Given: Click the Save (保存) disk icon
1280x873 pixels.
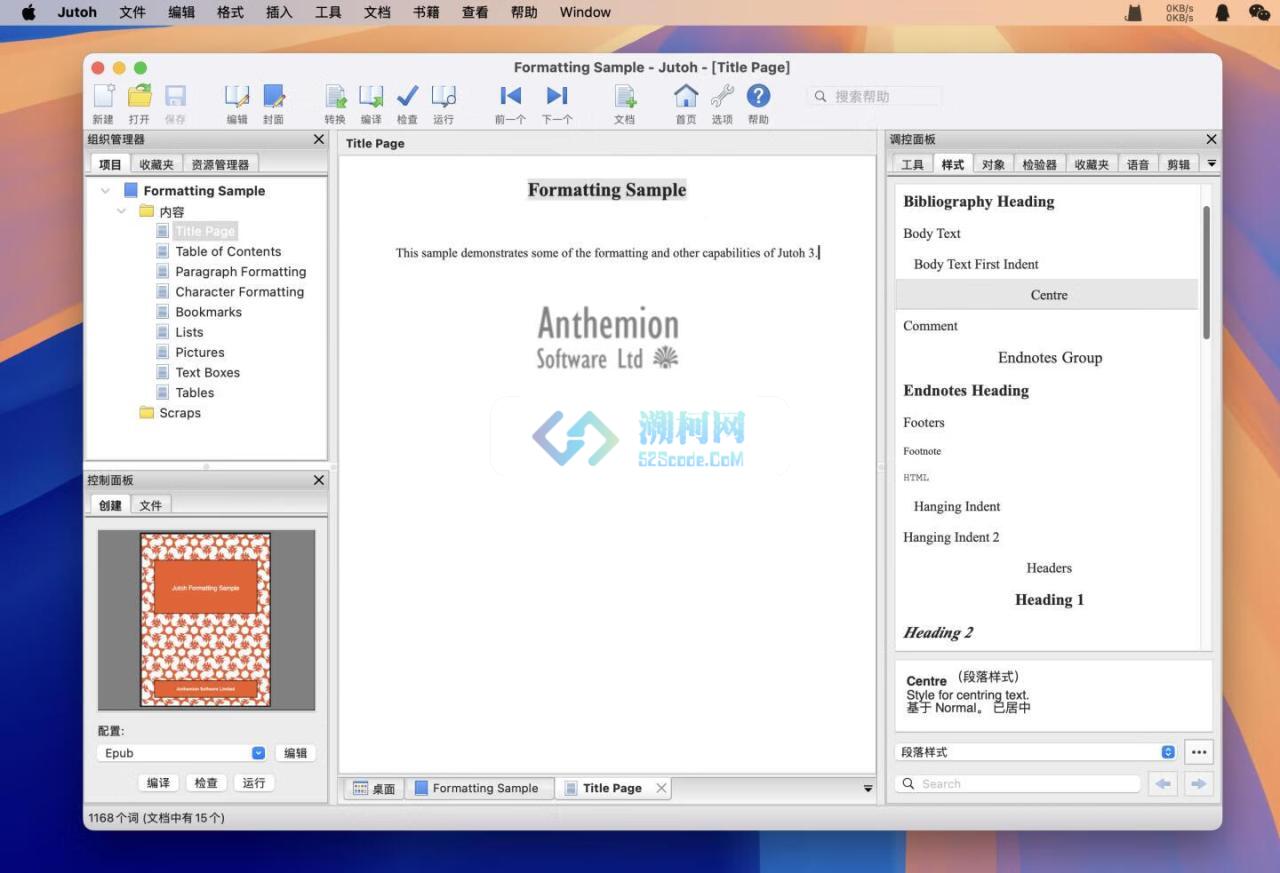Looking at the screenshot, I should [x=175, y=96].
